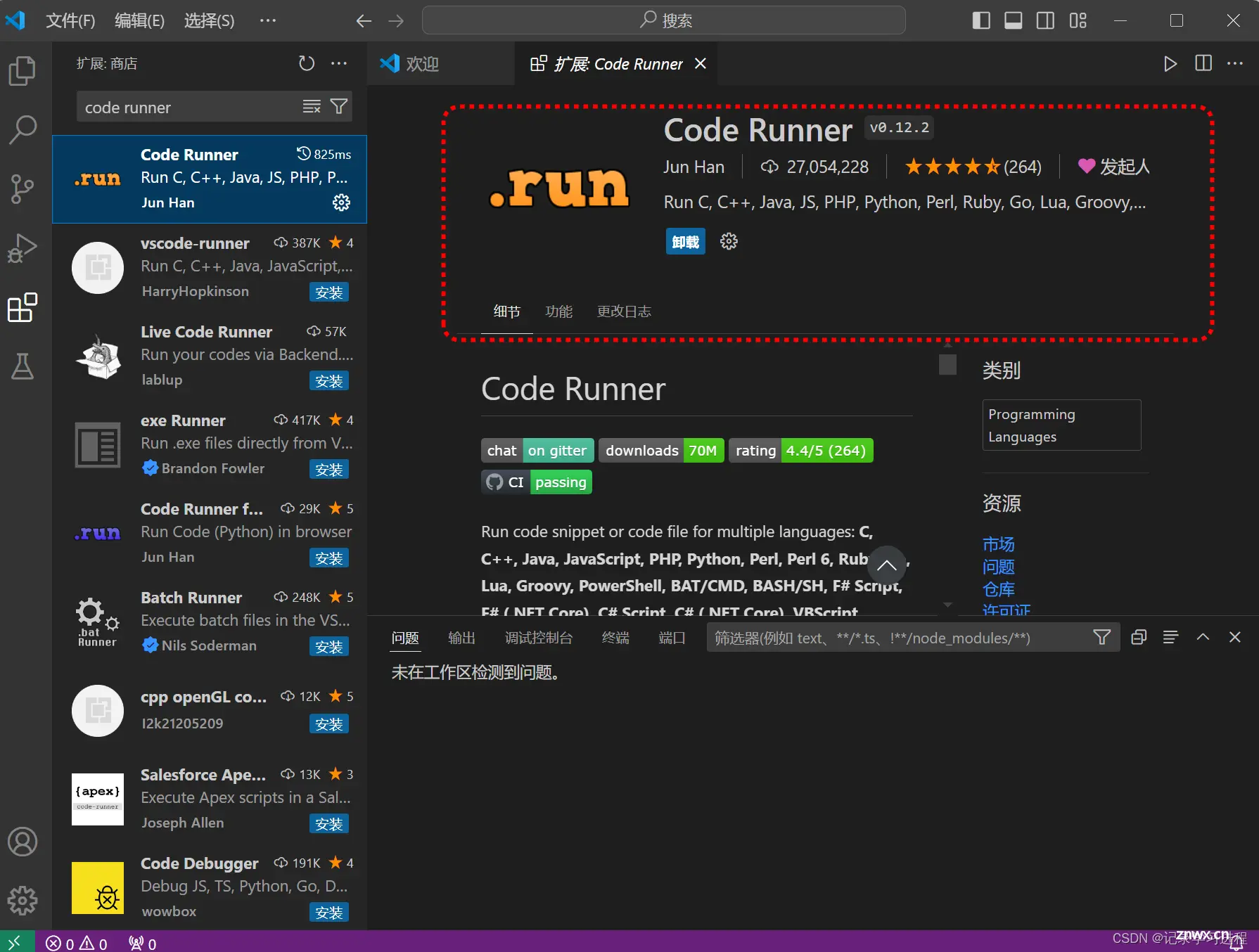This screenshot has width=1259, height=952.
Task: Click the Run play icon in editor toolbar
Action: (1170, 63)
